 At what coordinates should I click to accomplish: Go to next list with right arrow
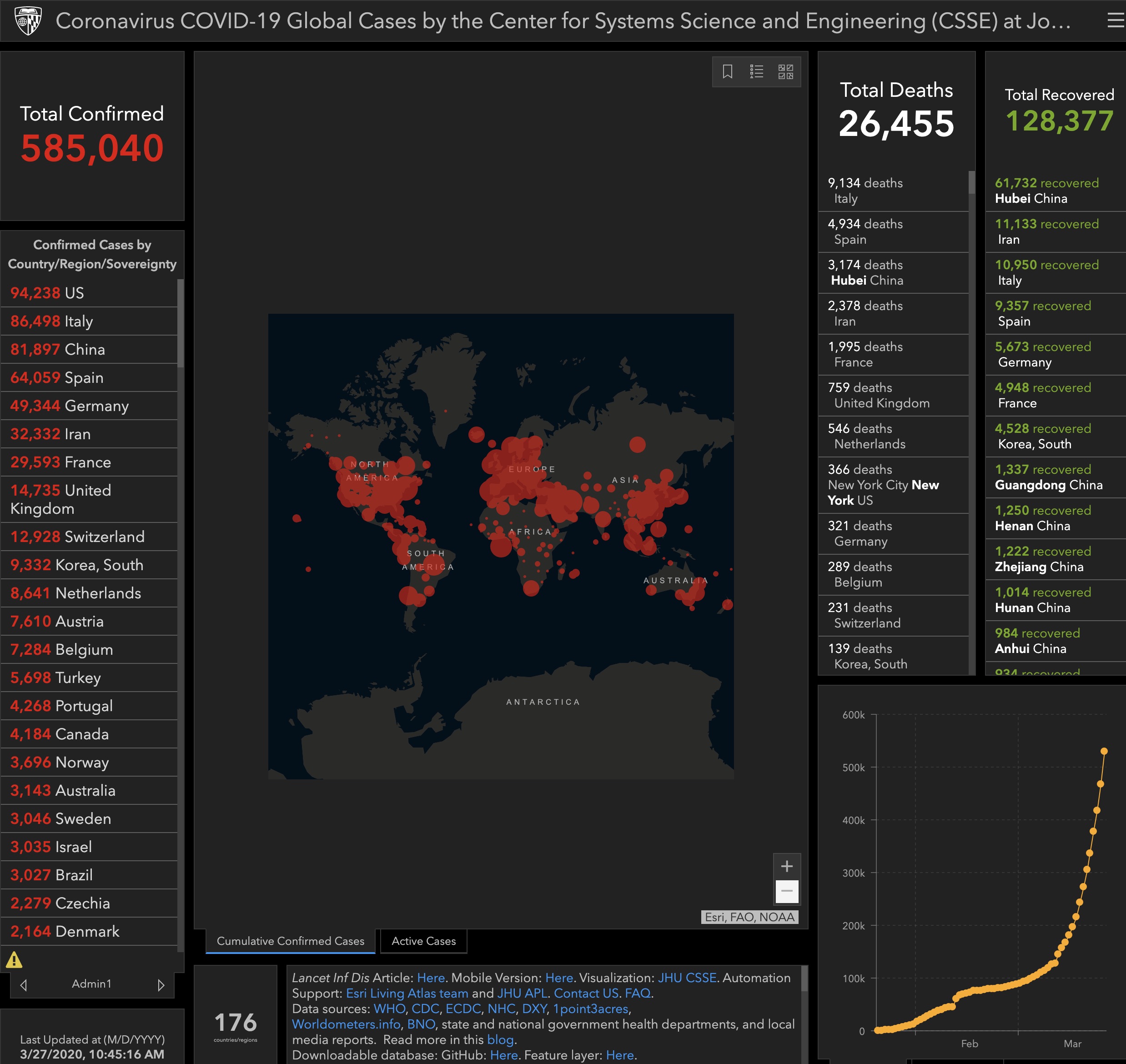click(161, 985)
